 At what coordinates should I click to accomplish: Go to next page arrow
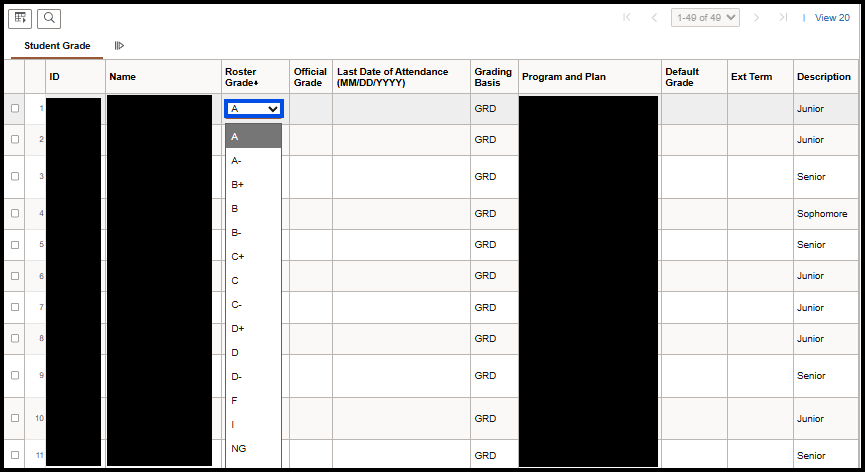tap(757, 17)
